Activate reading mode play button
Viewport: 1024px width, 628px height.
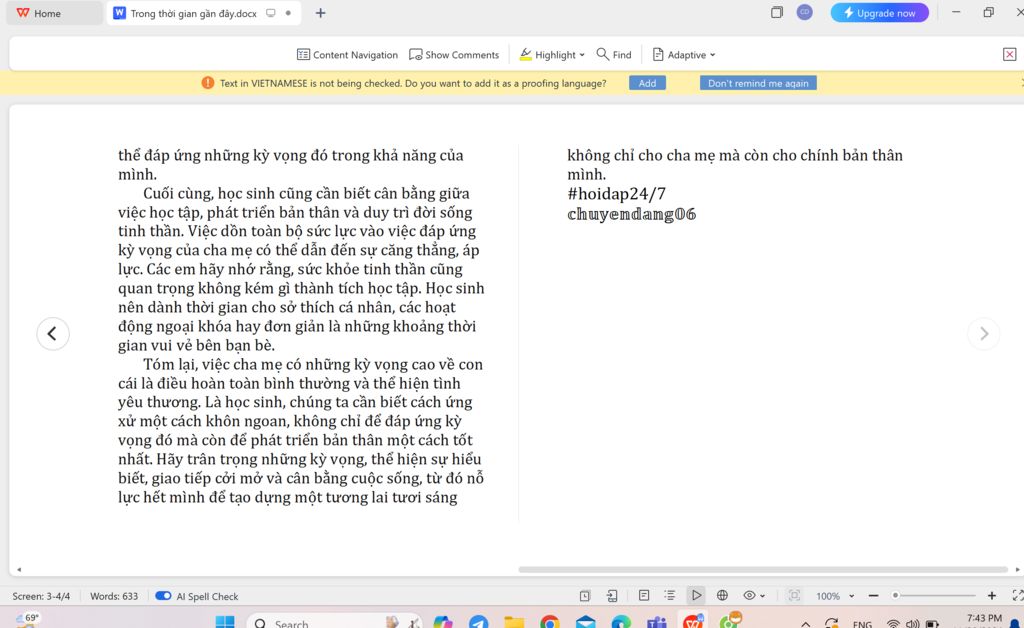(696, 596)
